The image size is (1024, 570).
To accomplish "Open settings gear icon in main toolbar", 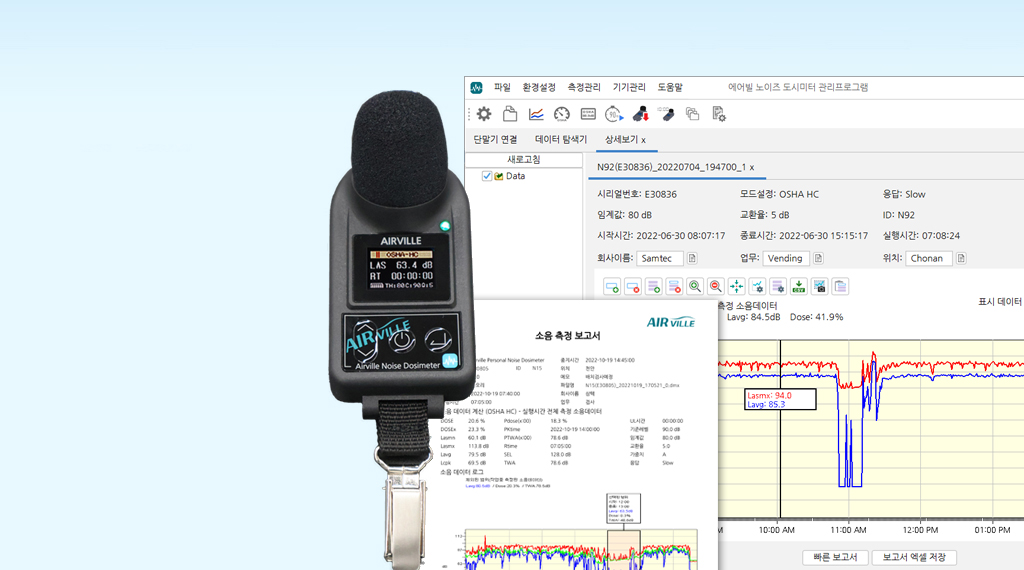I will point(484,114).
